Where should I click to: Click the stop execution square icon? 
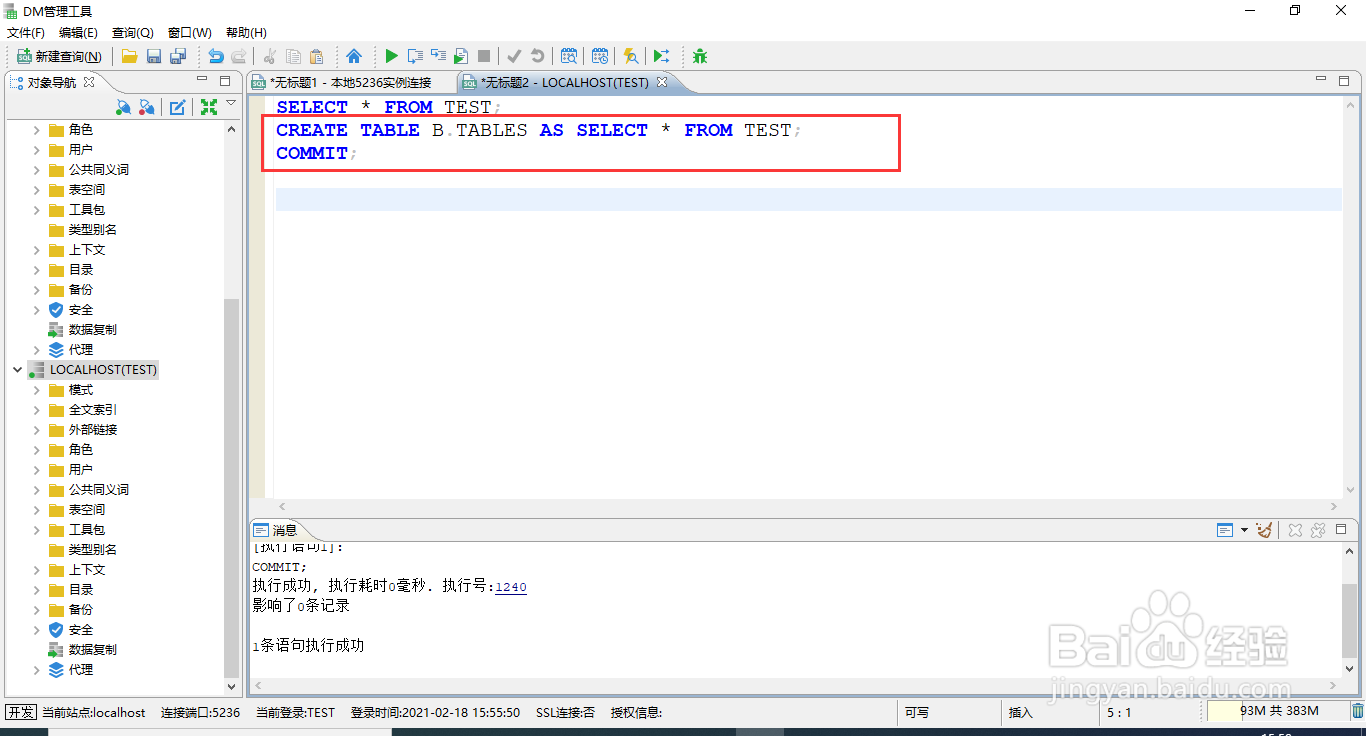coord(484,57)
